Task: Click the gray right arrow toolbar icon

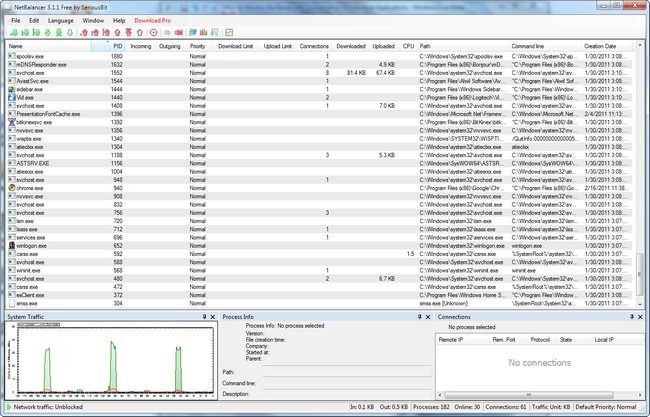Action: 167,32
